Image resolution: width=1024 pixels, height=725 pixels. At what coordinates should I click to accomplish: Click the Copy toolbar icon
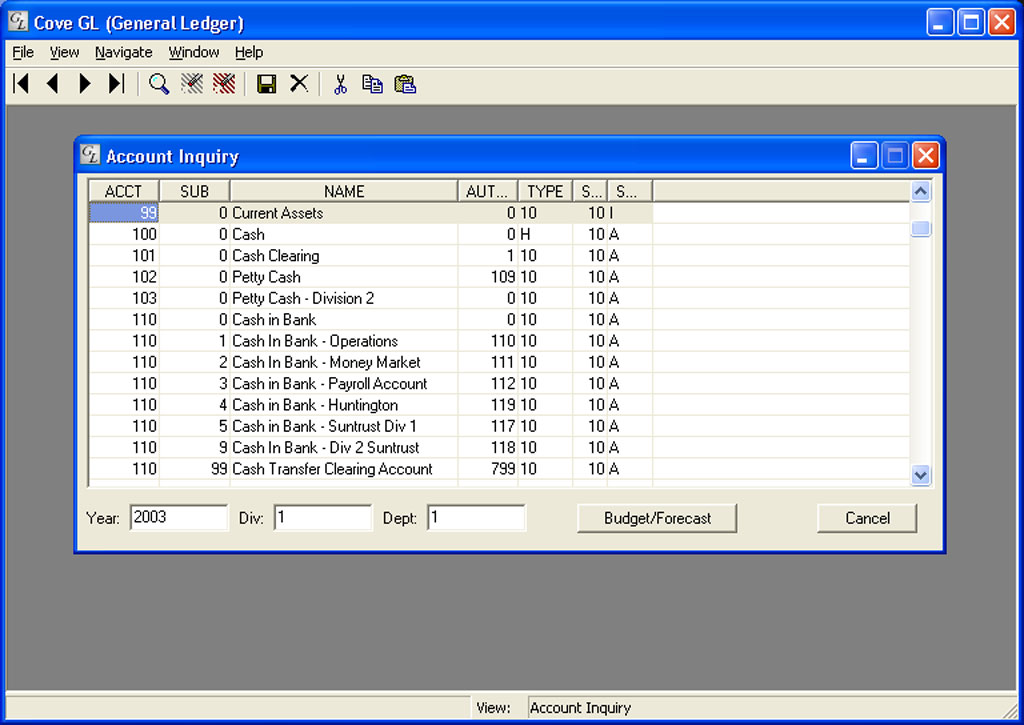click(372, 84)
